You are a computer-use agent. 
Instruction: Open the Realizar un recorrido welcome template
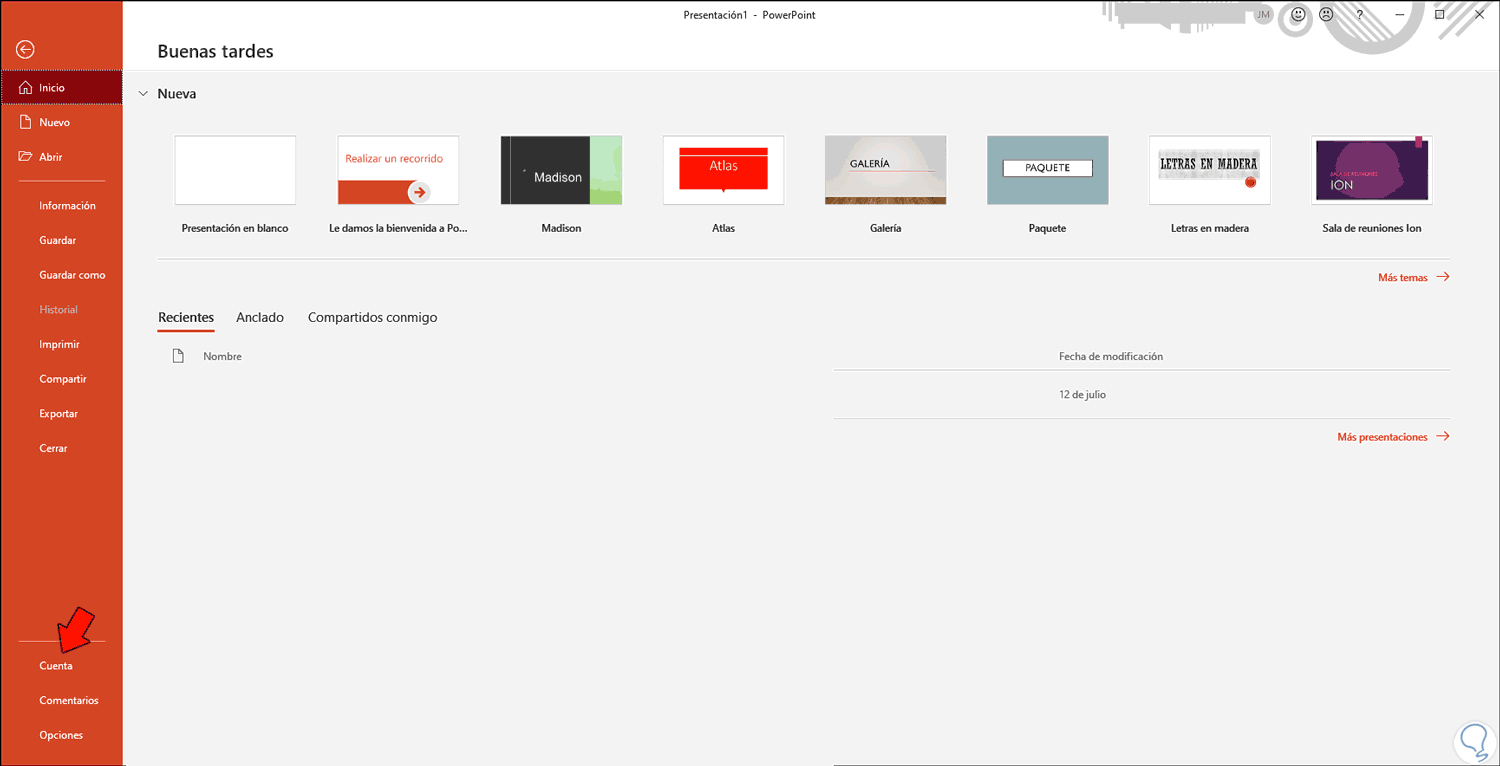tap(398, 171)
